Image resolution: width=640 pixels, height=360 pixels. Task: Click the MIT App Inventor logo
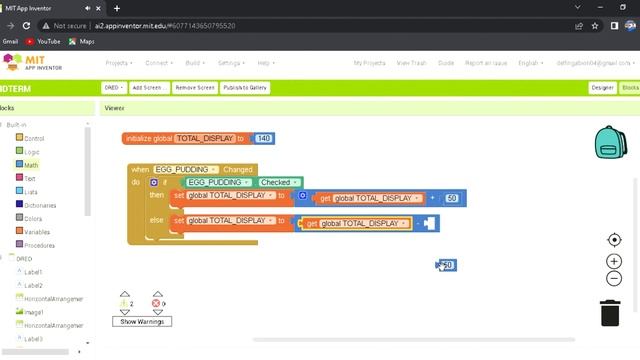click(33, 63)
